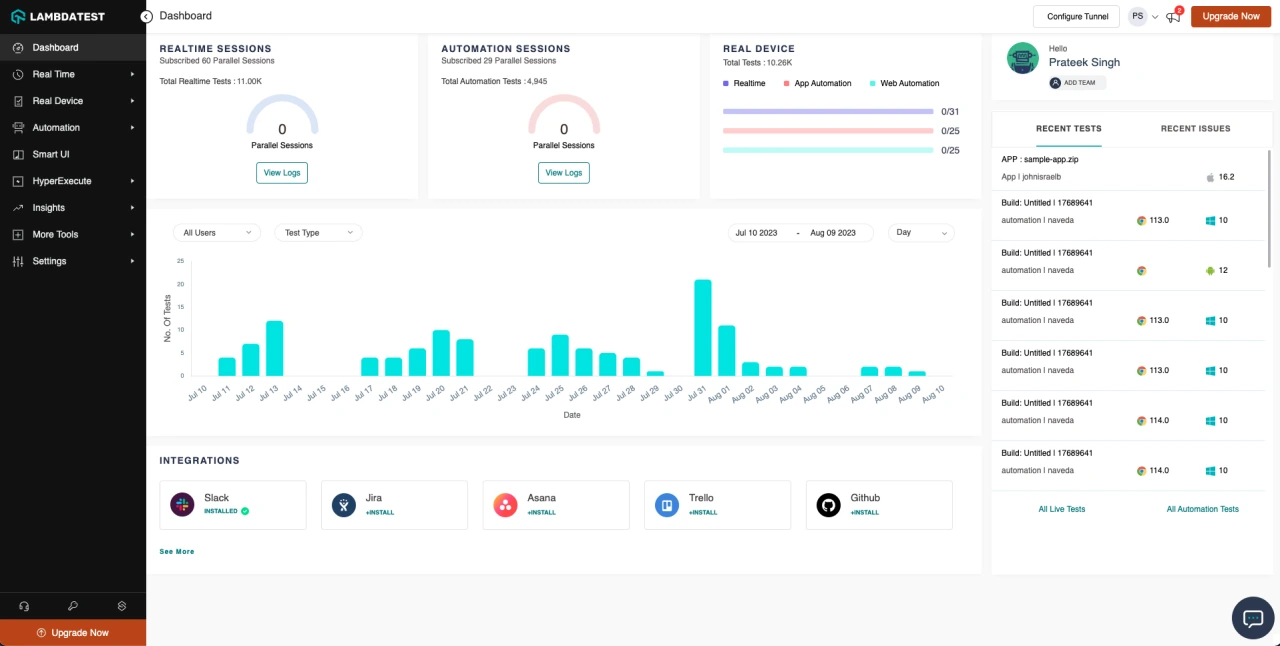Click the Jul 10 2023 start date field
The width and height of the screenshot is (1280, 646).
coord(756,233)
